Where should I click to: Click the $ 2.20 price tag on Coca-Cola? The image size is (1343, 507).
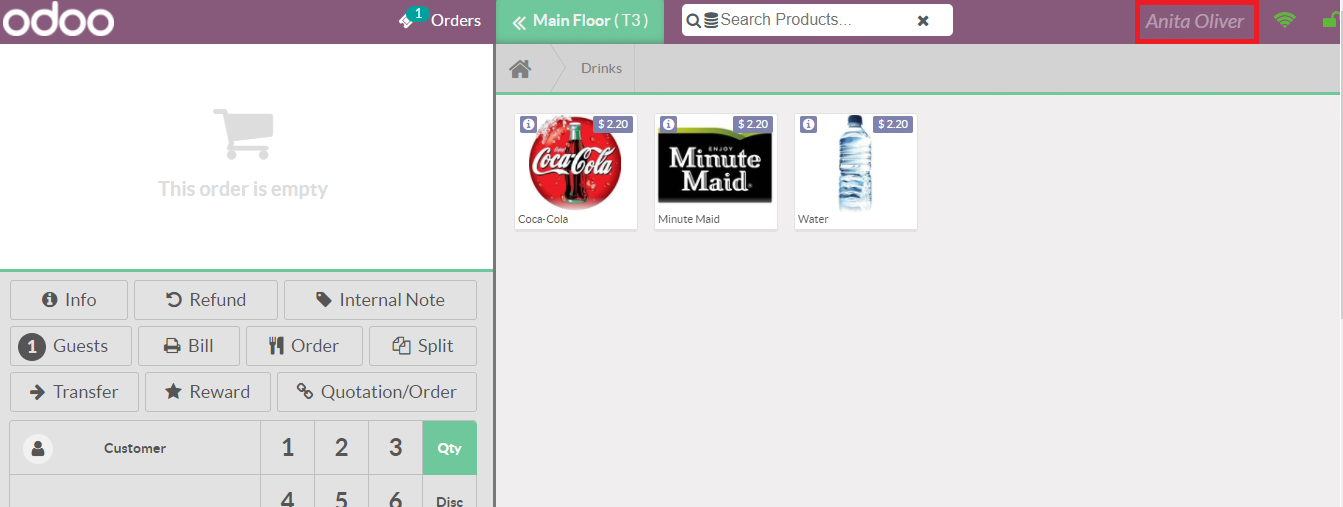coord(614,124)
